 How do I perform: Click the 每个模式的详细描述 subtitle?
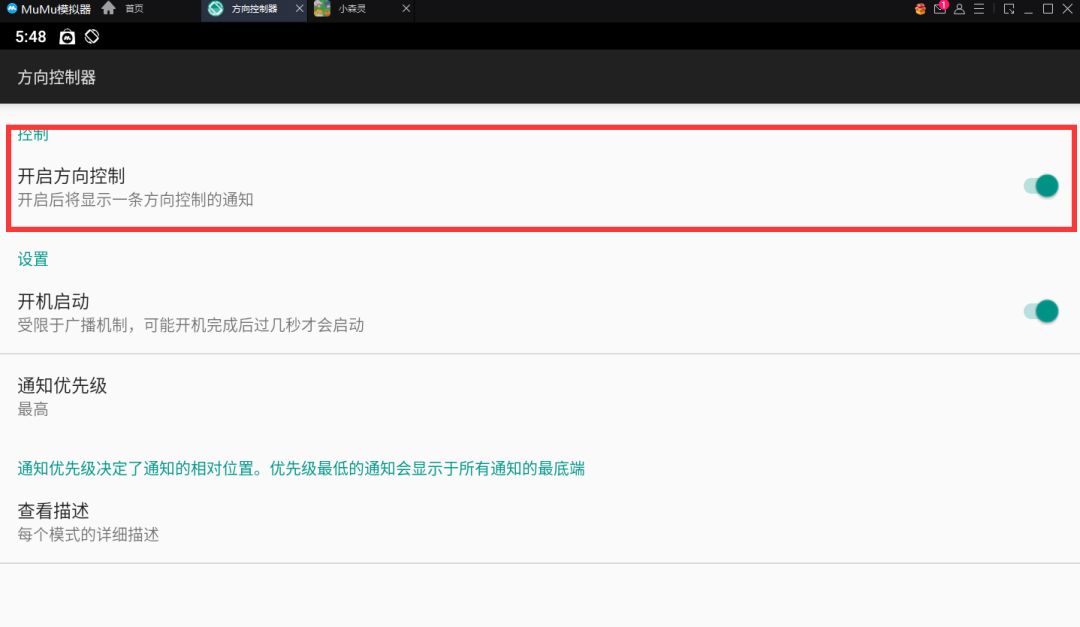(88, 535)
